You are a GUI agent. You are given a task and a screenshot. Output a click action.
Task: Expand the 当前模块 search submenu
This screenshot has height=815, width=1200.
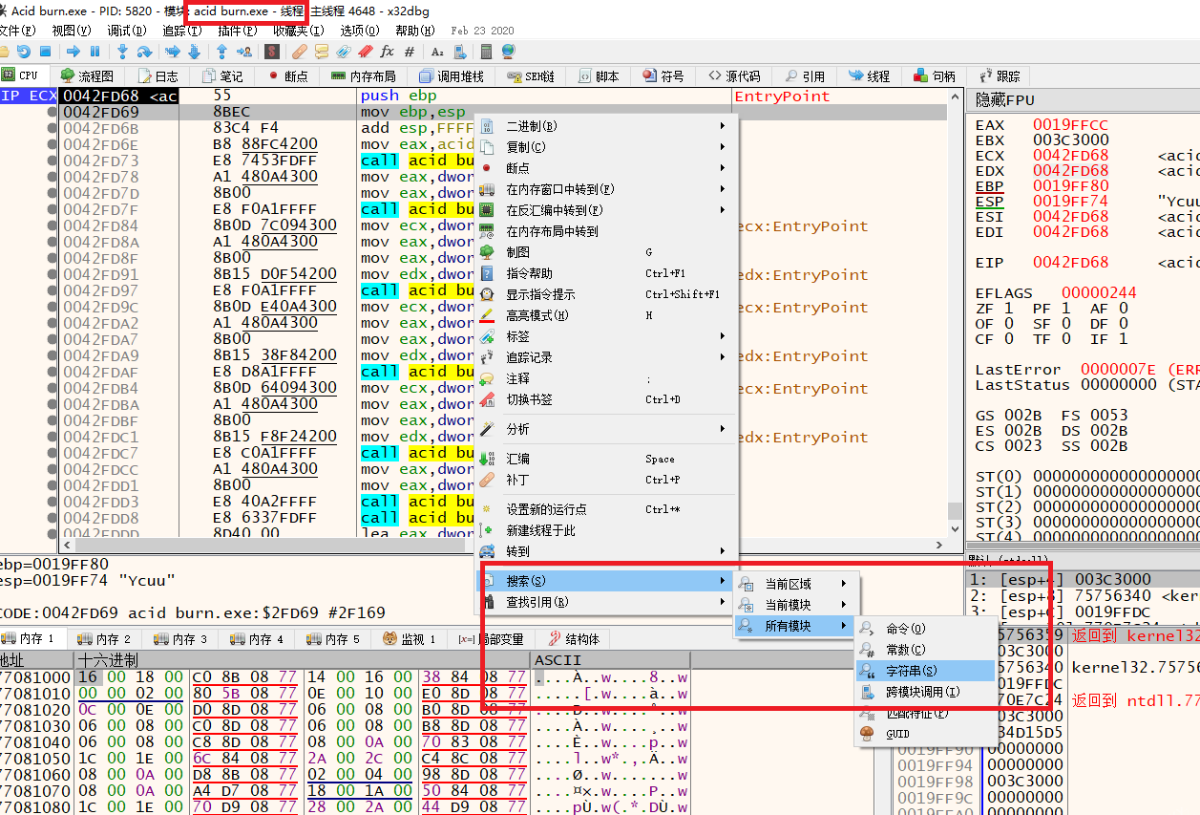pos(796,605)
